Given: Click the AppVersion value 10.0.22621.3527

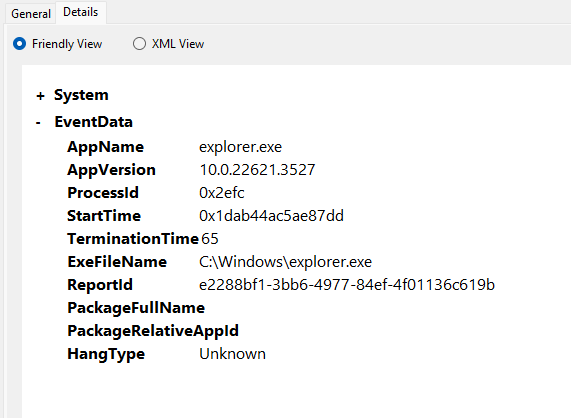Looking at the screenshot, I should click(x=257, y=170).
